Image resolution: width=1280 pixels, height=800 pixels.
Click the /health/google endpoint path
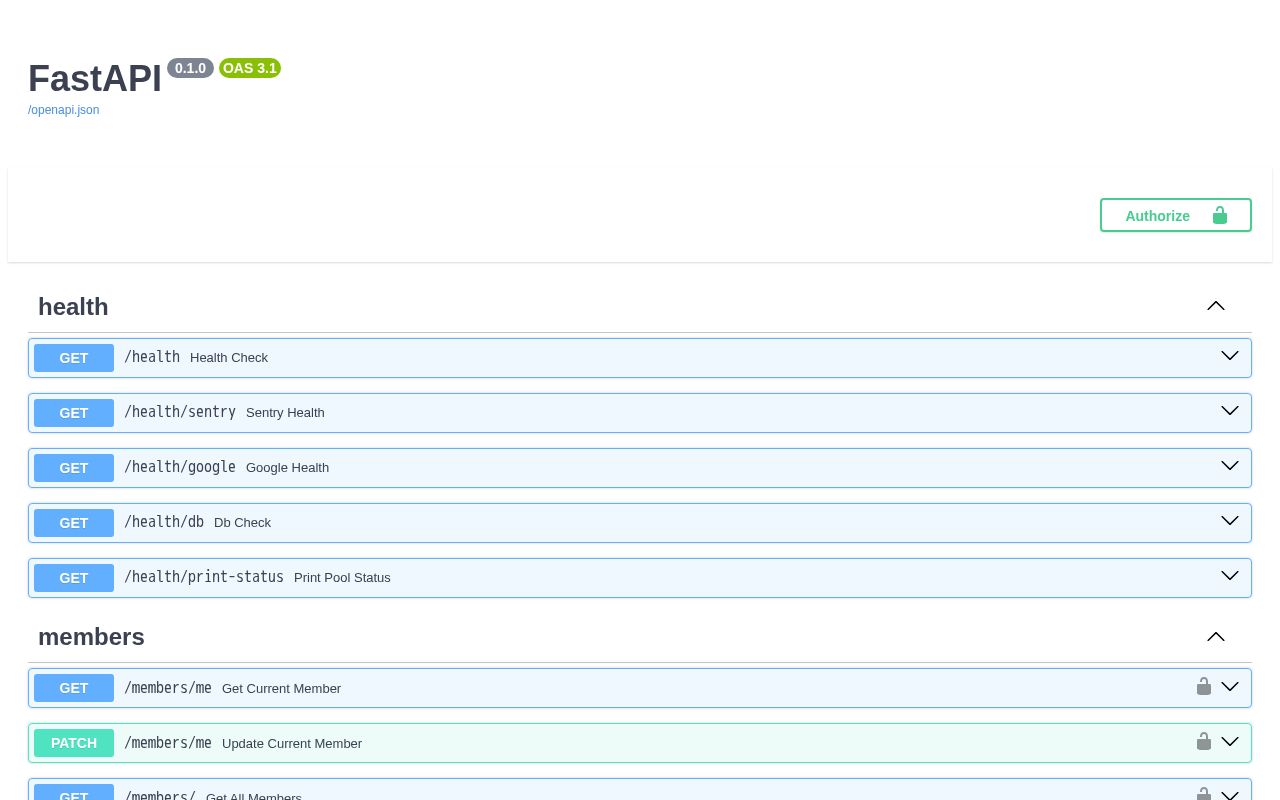pyautogui.click(x=180, y=467)
